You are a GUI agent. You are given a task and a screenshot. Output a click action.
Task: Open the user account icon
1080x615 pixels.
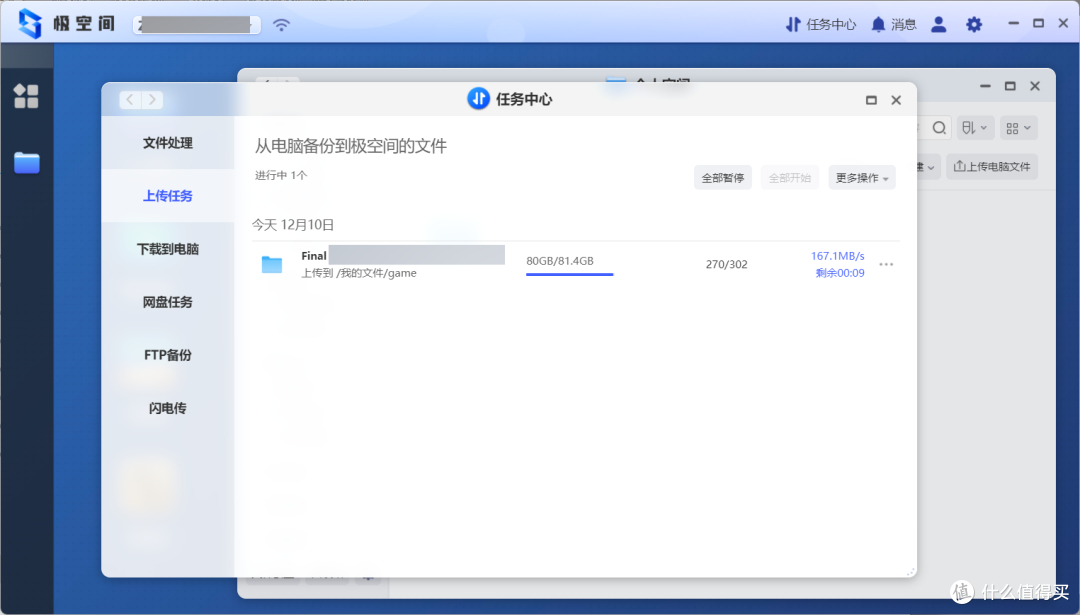(x=938, y=25)
